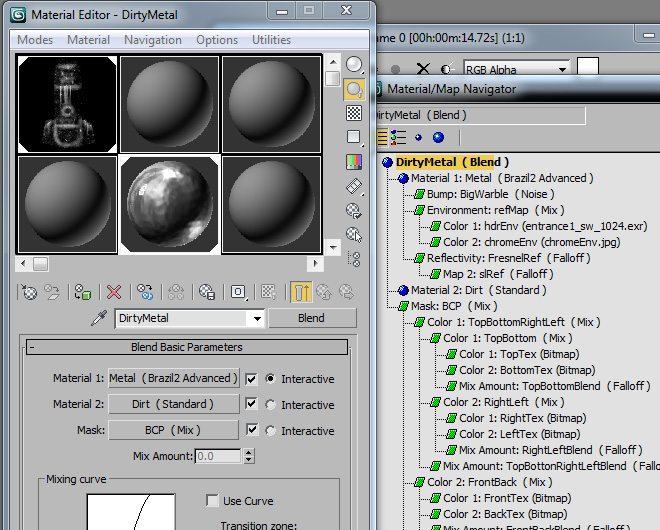
Task: Select Color 1: TopTex (Bitmap) tree item
Action: [x=519, y=354]
